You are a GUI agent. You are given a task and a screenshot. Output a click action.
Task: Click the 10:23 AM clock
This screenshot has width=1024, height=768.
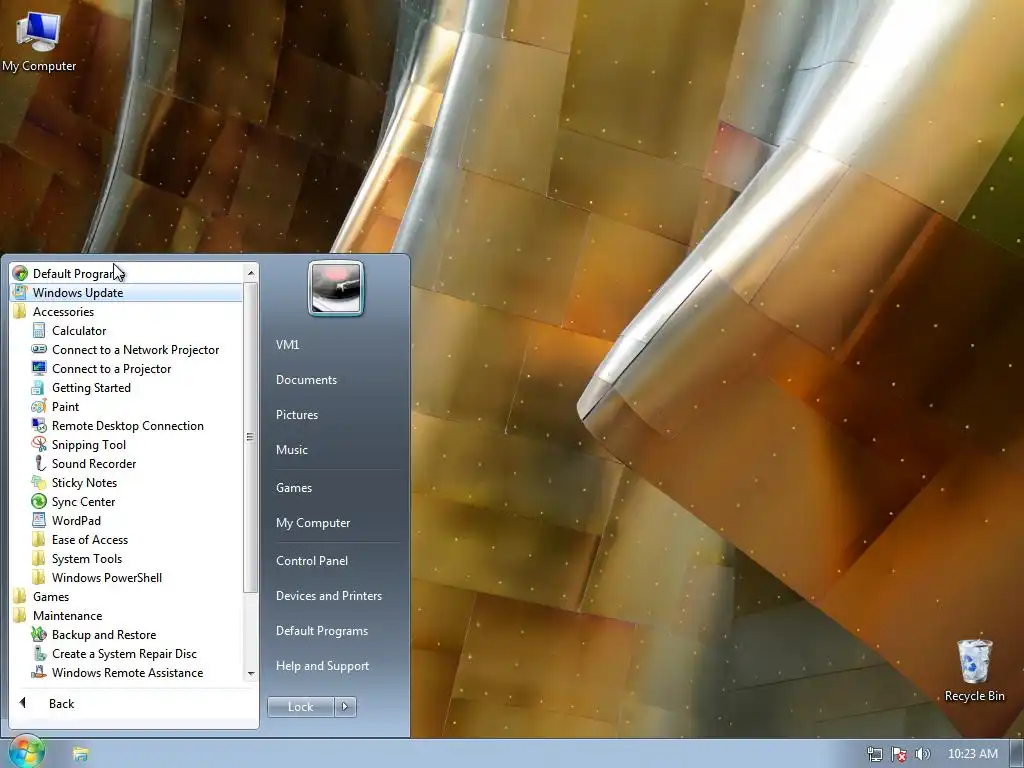(x=972, y=754)
